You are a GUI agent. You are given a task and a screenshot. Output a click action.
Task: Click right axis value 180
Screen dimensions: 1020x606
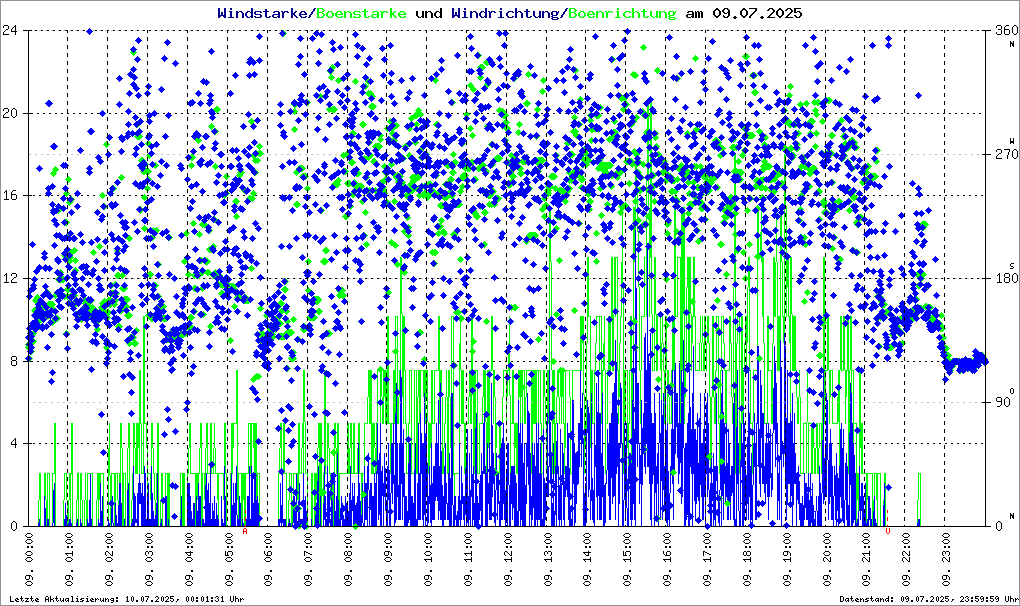[1006, 278]
